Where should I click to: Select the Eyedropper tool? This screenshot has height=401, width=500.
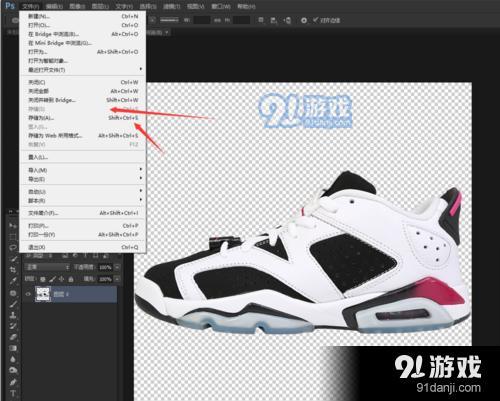coord(13,281)
